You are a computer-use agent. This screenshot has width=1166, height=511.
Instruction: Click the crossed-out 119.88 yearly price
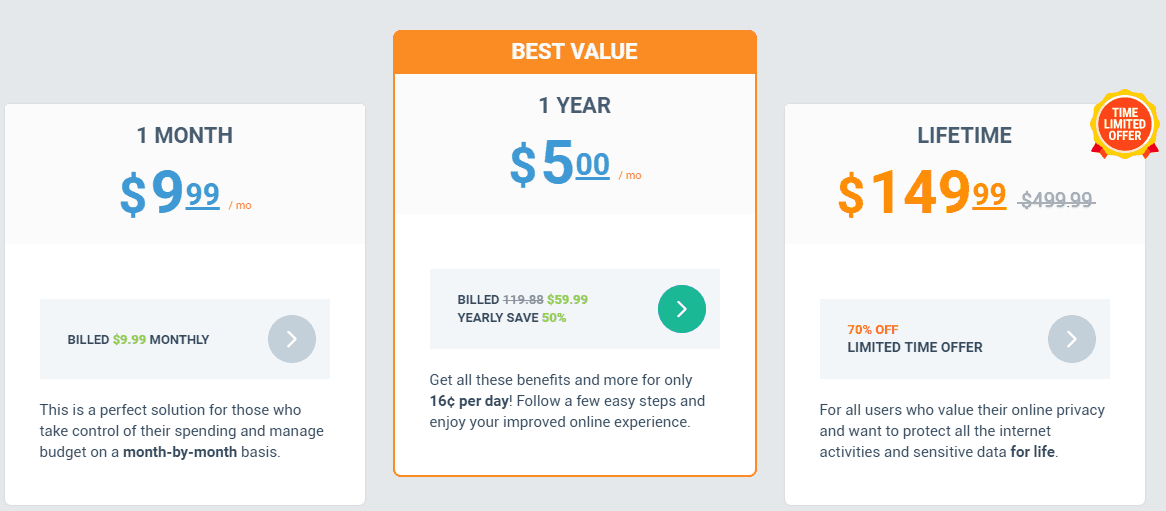coord(524,300)
